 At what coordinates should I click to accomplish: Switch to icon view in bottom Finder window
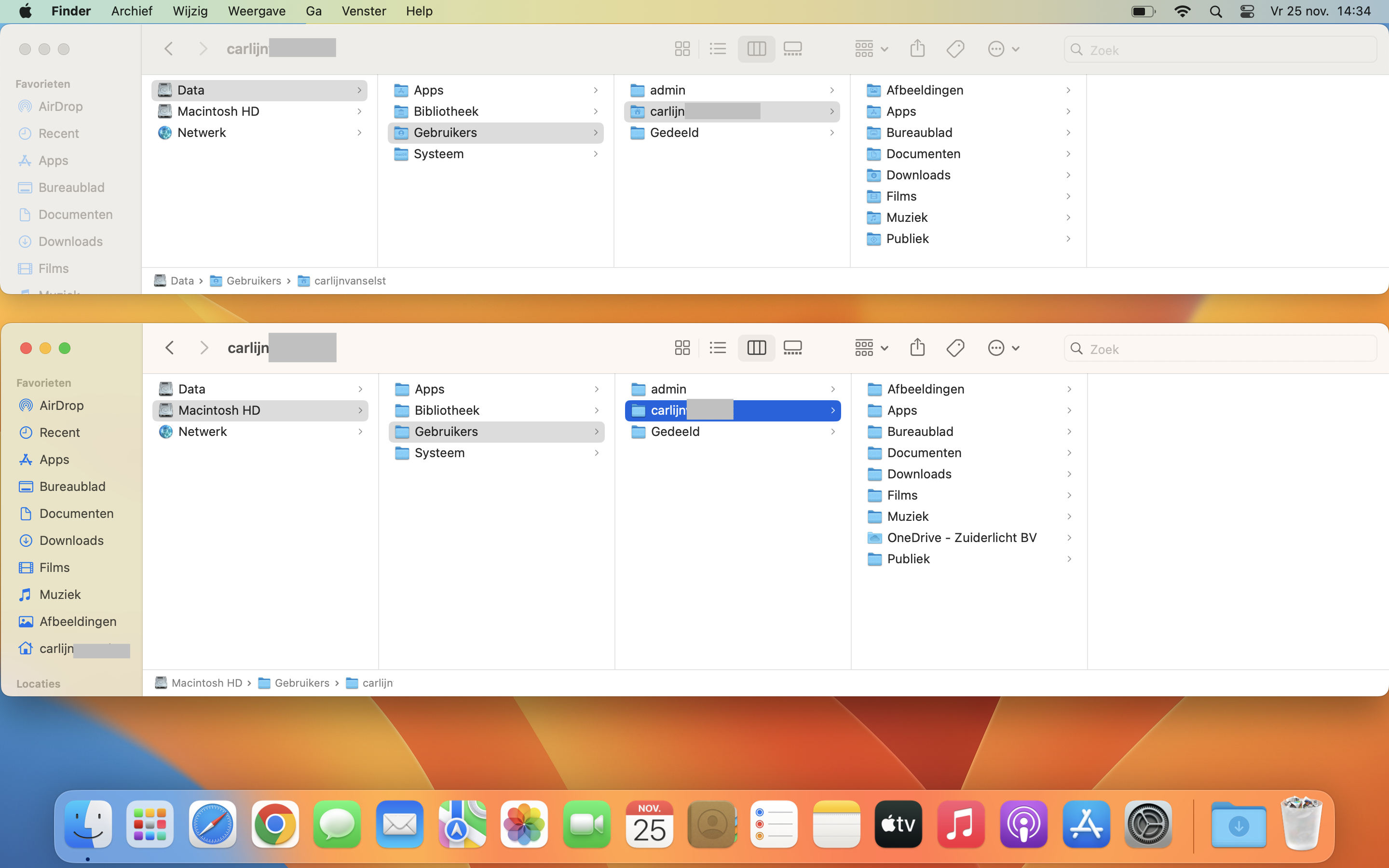[682, 348]
